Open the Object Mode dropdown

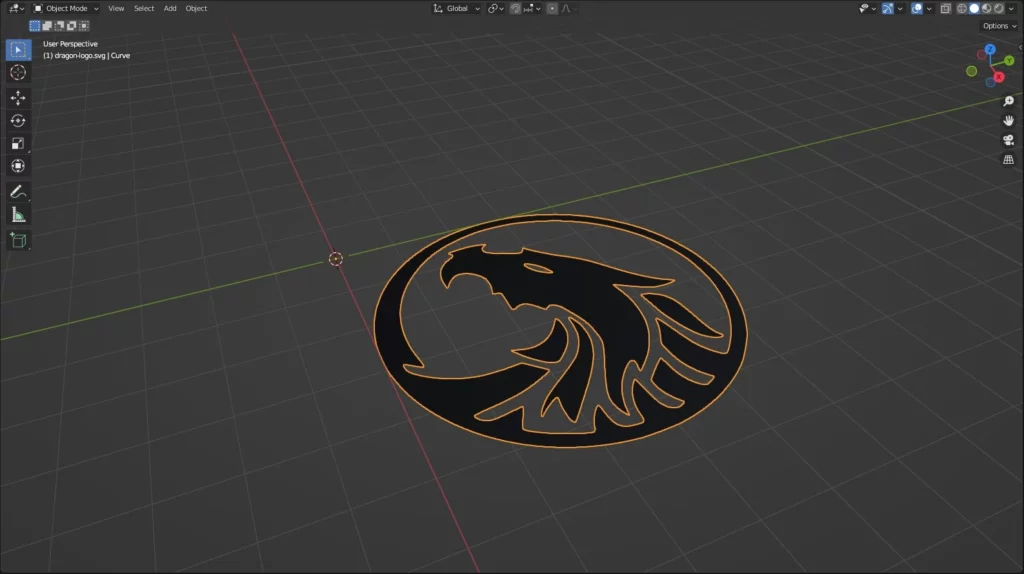coord(66,8)
